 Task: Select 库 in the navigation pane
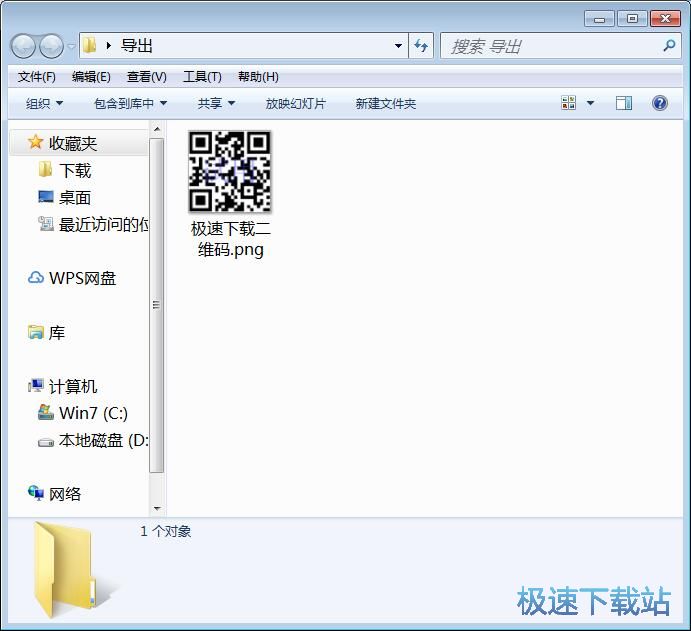57,333
